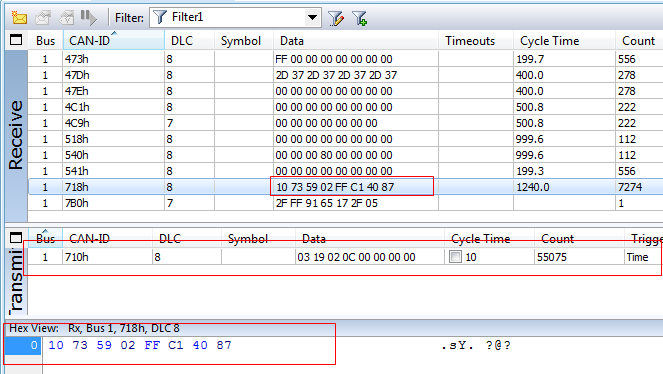Click Hex View header Rx, Bus 1, 718h
This screenshot has height=374, width=663.
(124, 328)
